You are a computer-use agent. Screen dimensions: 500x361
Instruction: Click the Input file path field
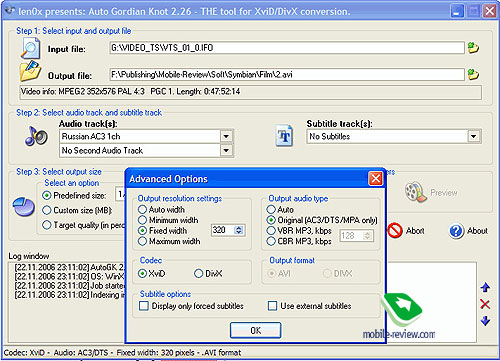click(287, 48)
